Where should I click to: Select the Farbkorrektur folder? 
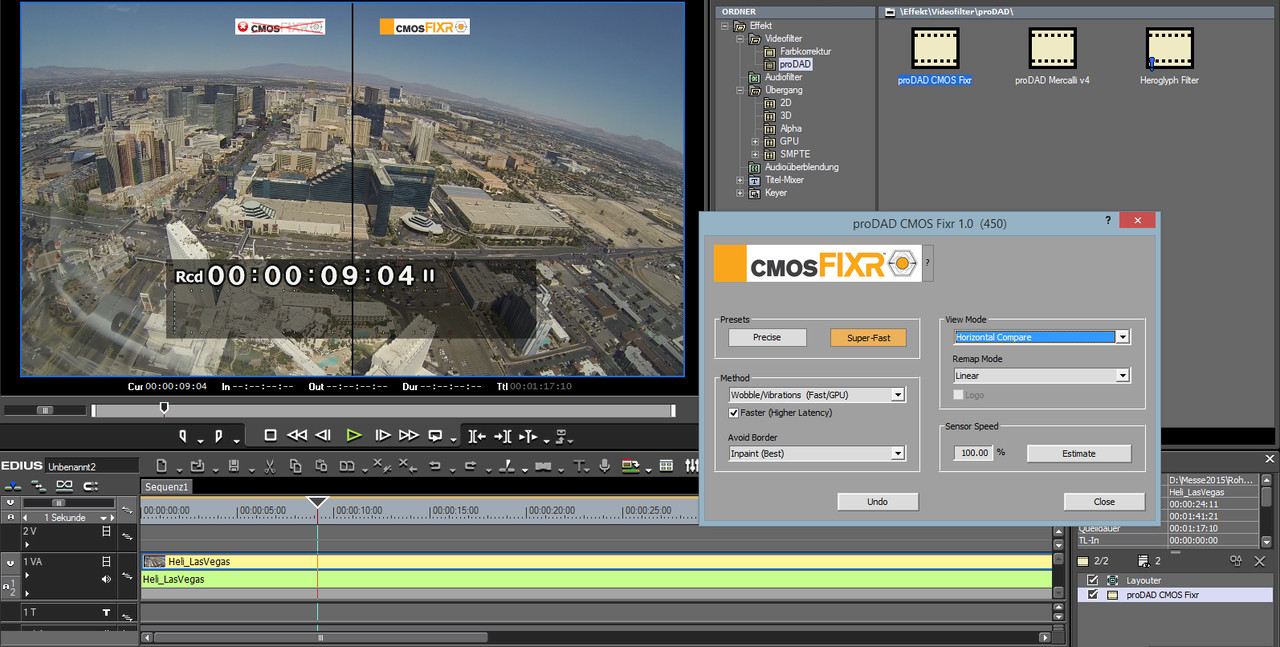tap(805, 51)
